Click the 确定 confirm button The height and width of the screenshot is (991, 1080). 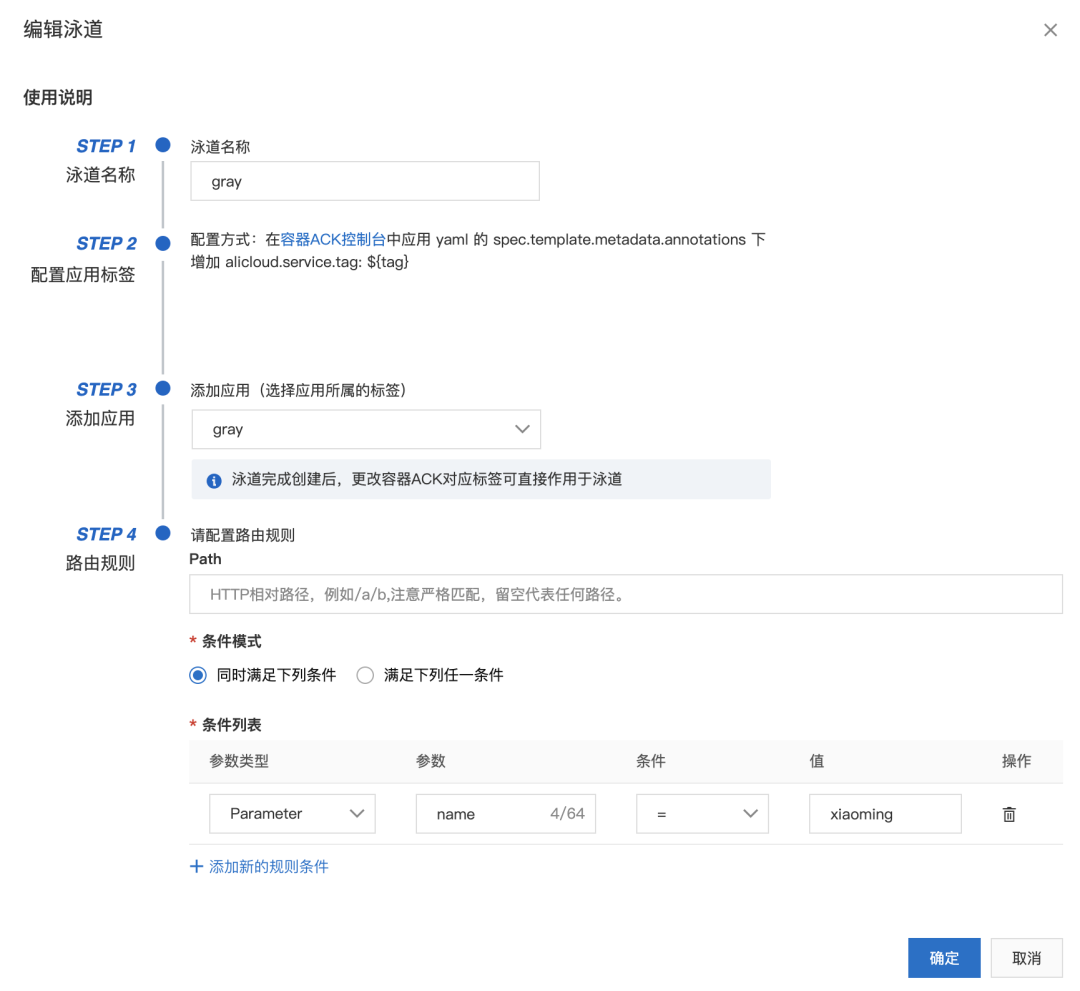[944, 957]
